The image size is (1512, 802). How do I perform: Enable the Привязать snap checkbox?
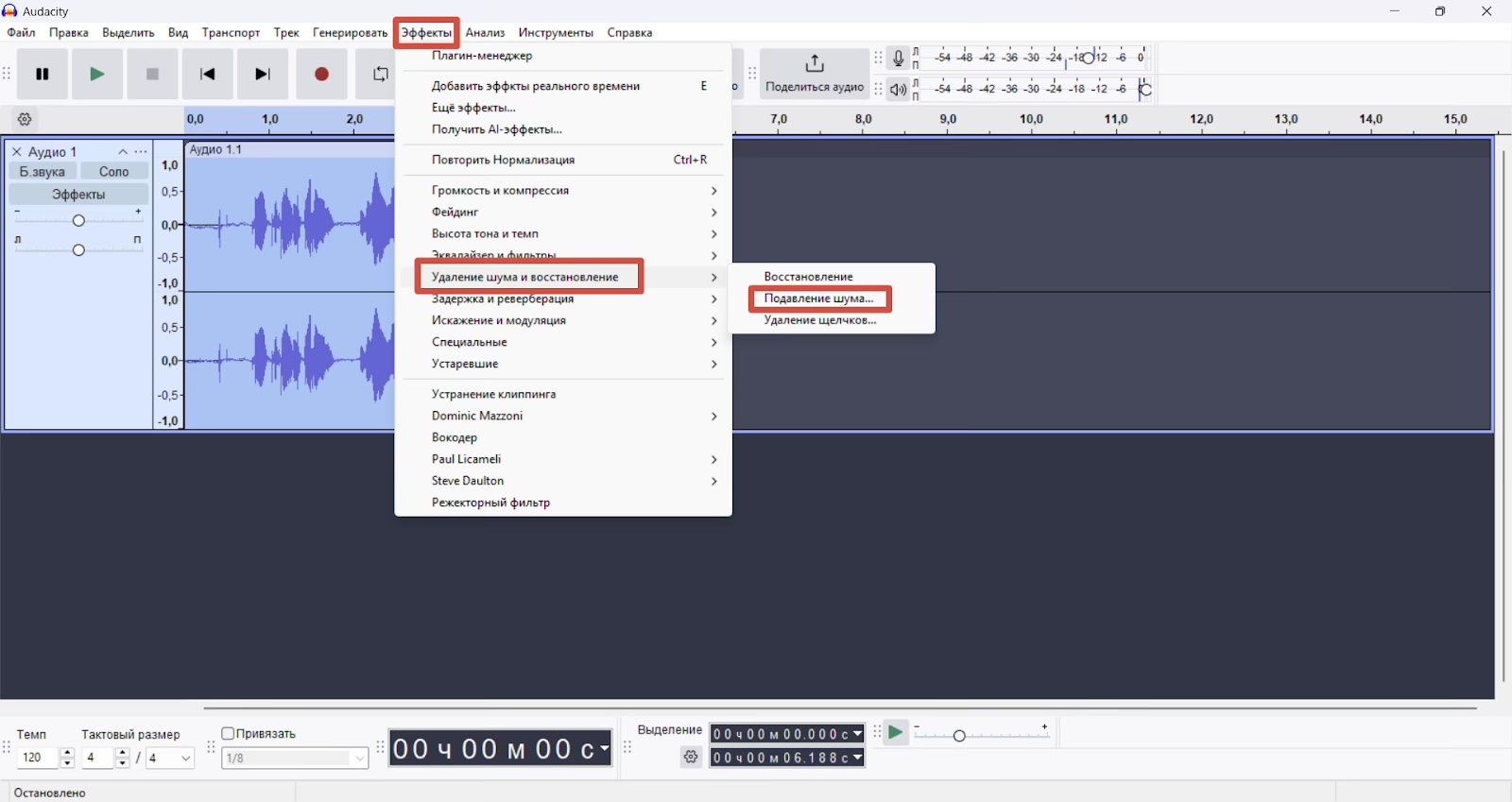(228, 734)
